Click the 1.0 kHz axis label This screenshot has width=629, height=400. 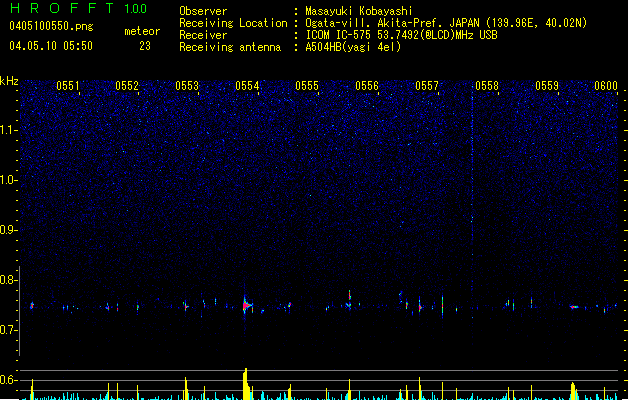tap(9, 180)
